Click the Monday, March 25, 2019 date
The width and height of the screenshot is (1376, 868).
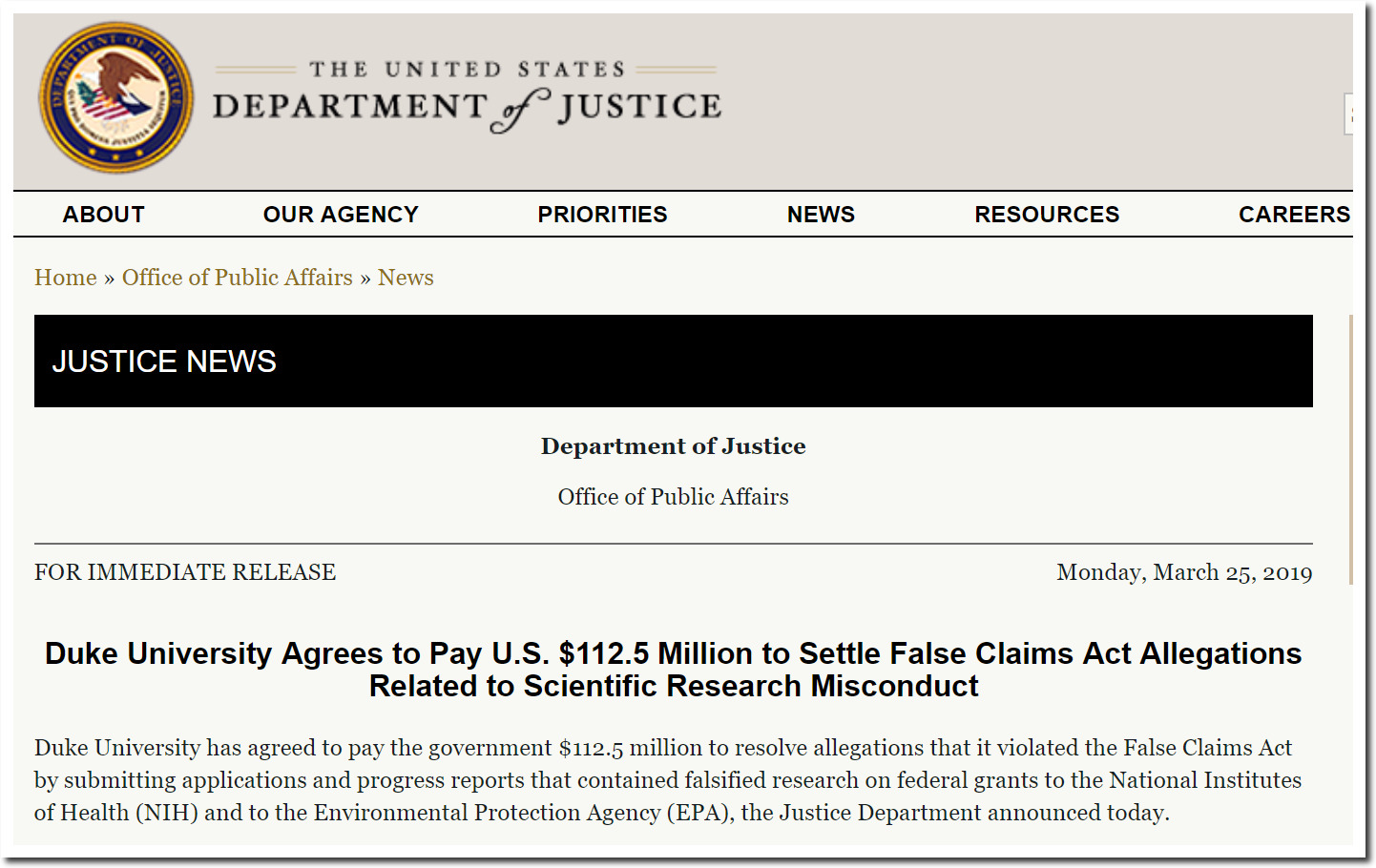[x=1184, y=572]
